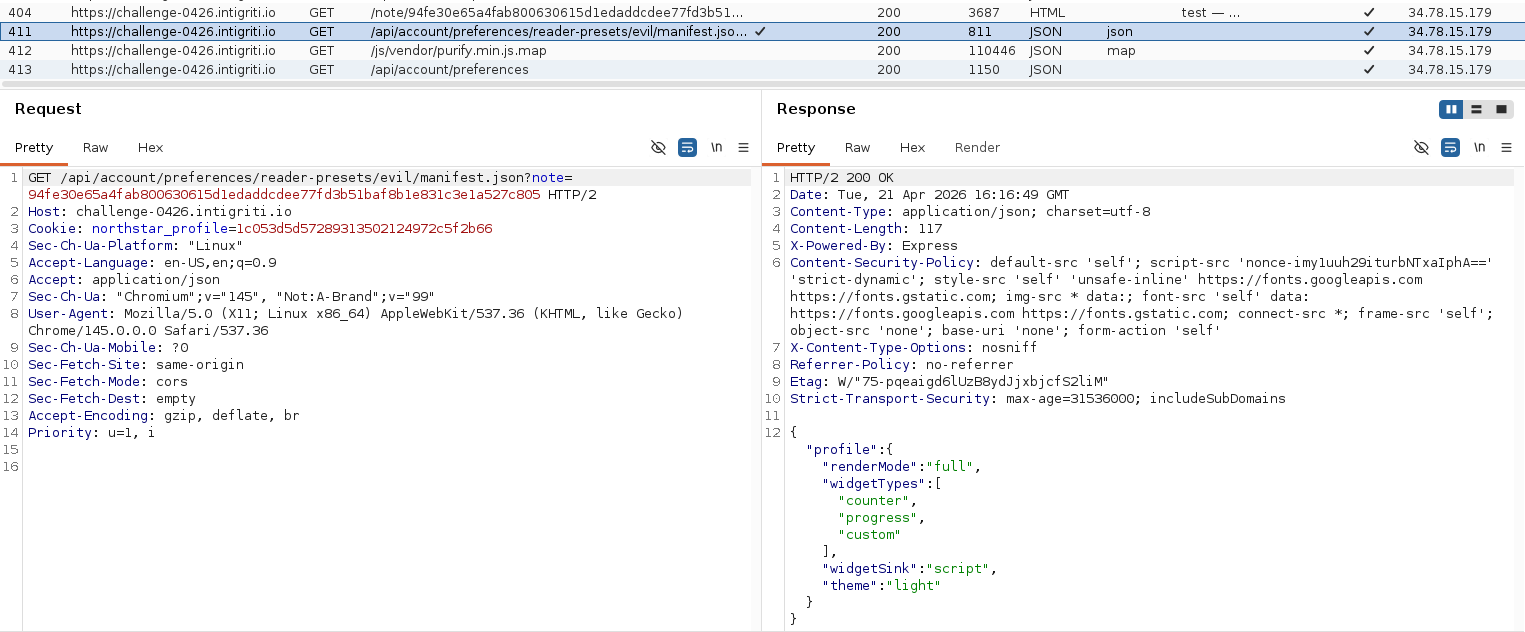This screenshot has height=632, width=1525.
Task: Click "renderMode":"full" in JSON body
Action: tap(902, 466)
